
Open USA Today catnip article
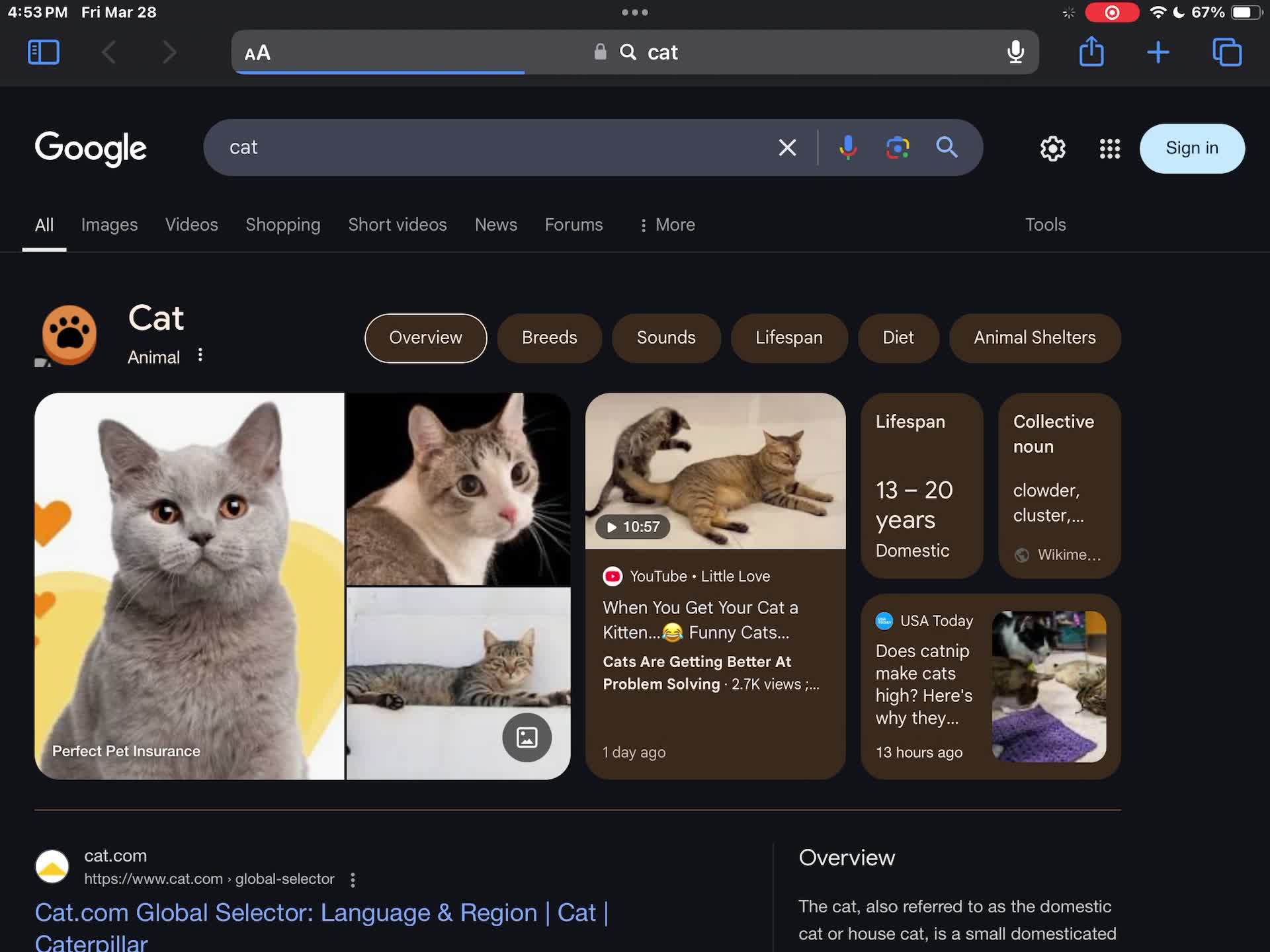[924, 684]
